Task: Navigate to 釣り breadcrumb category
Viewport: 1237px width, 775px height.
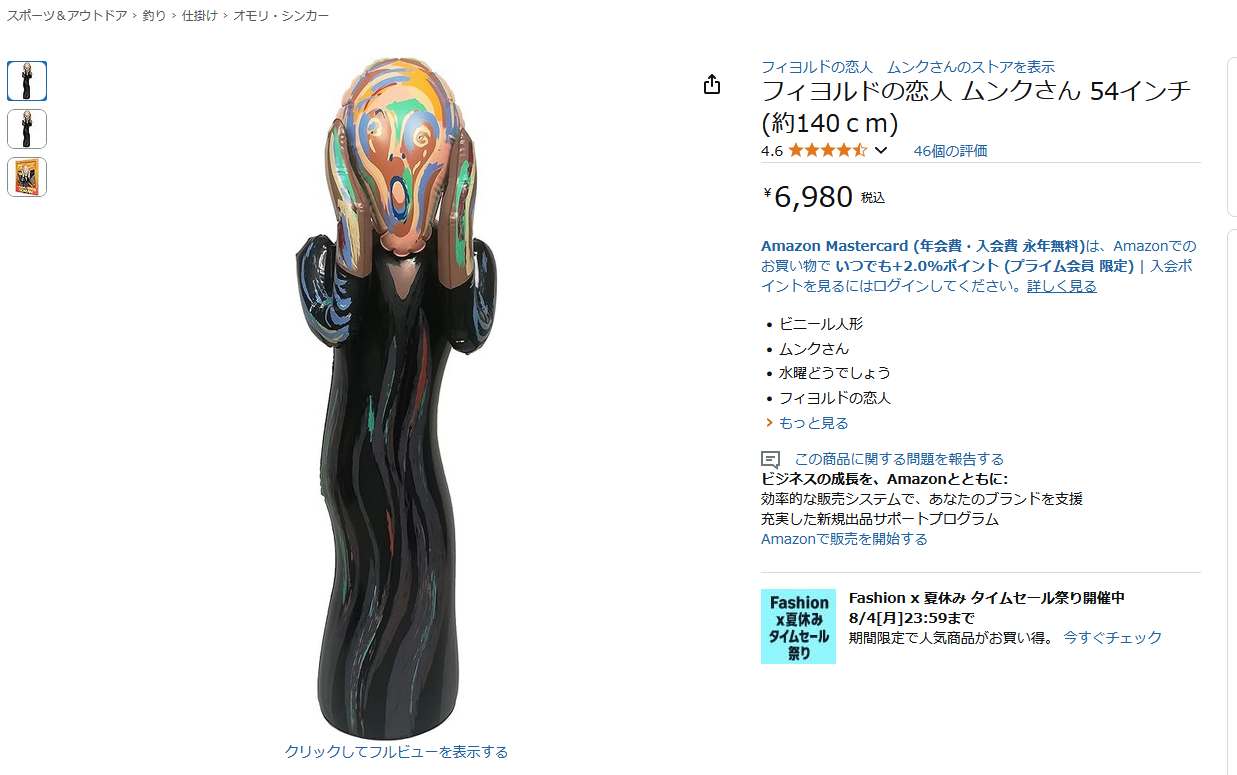Action: point(154,16)
